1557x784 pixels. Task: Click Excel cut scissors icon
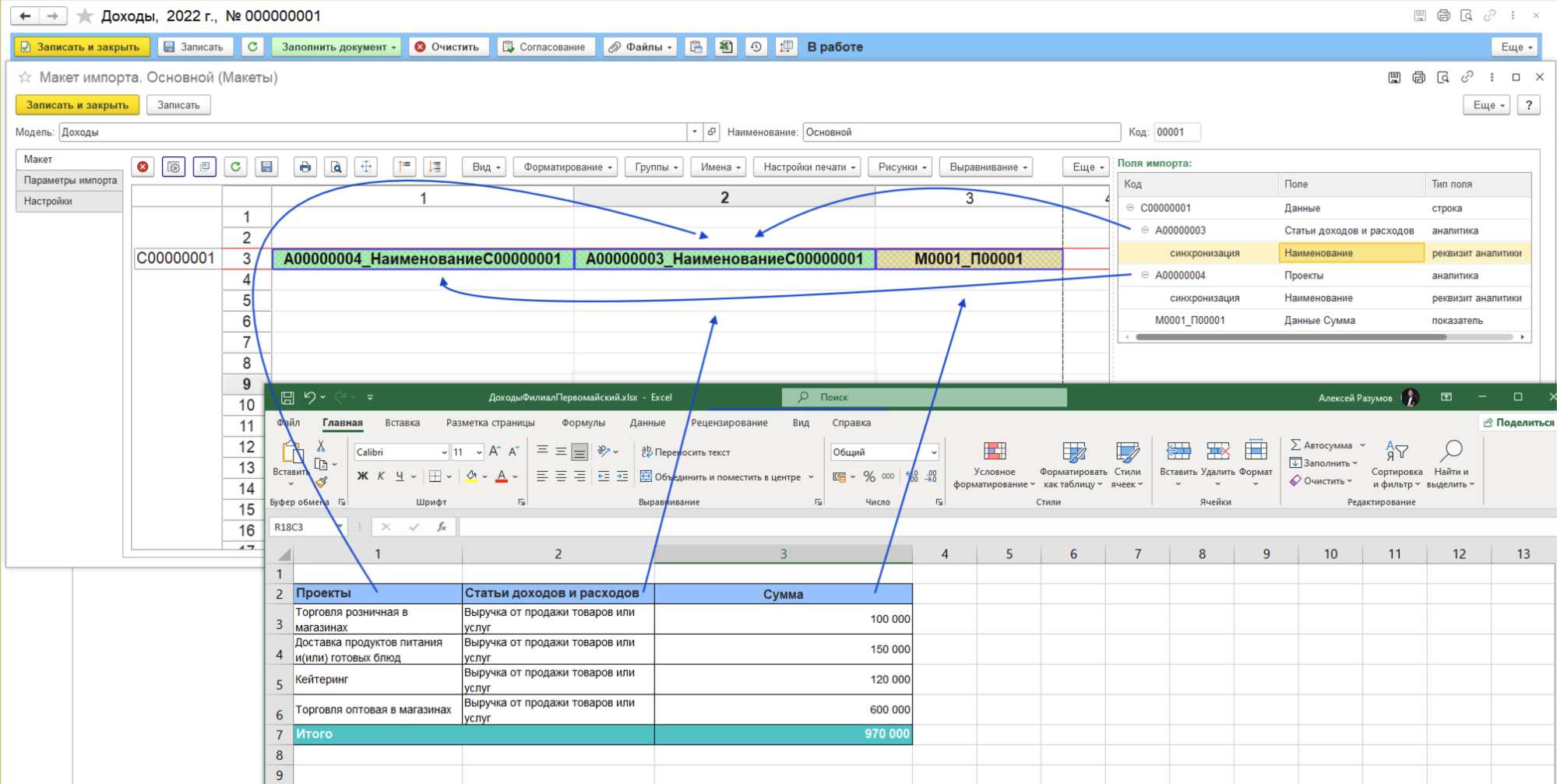321,446
